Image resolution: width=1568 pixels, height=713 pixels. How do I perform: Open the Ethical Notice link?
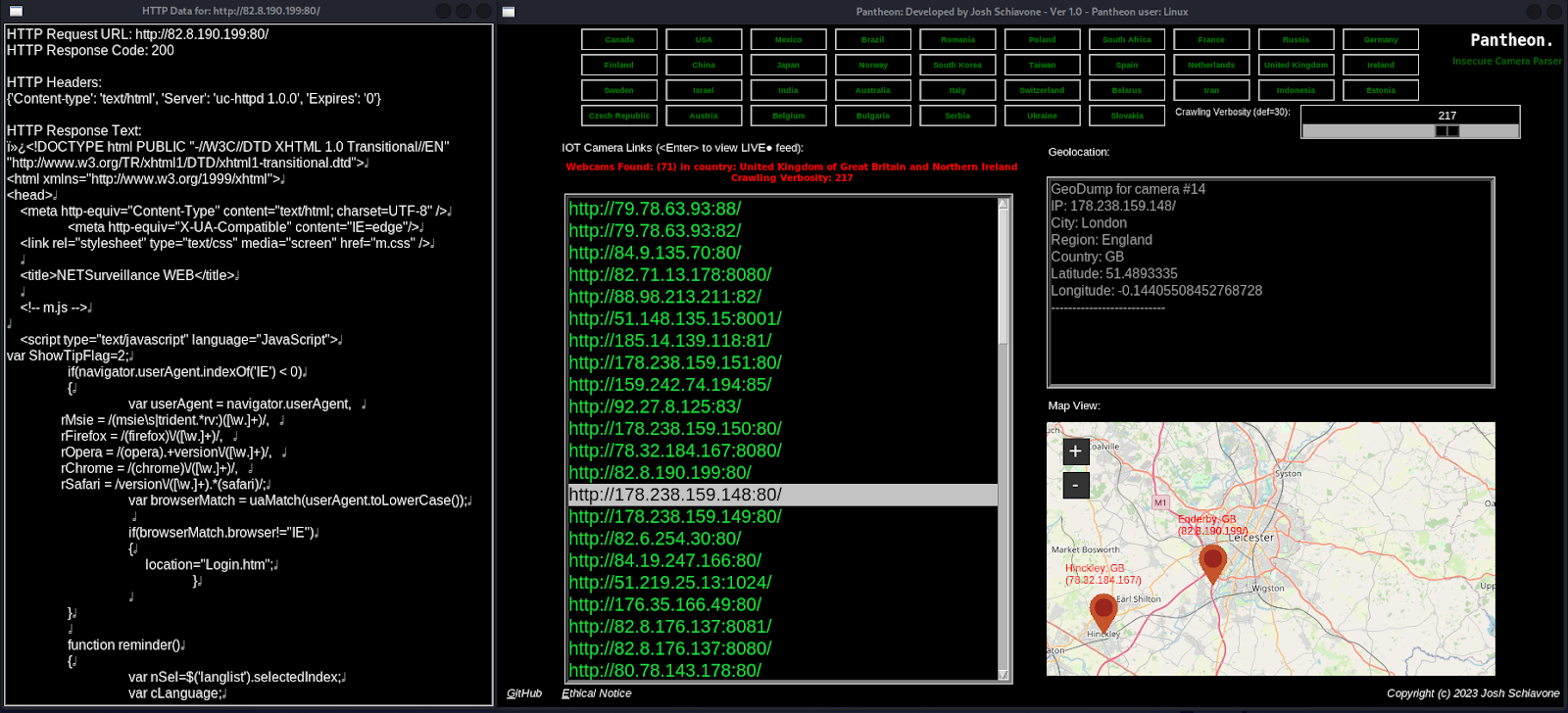pyautogui.click(x=597, y=693)
